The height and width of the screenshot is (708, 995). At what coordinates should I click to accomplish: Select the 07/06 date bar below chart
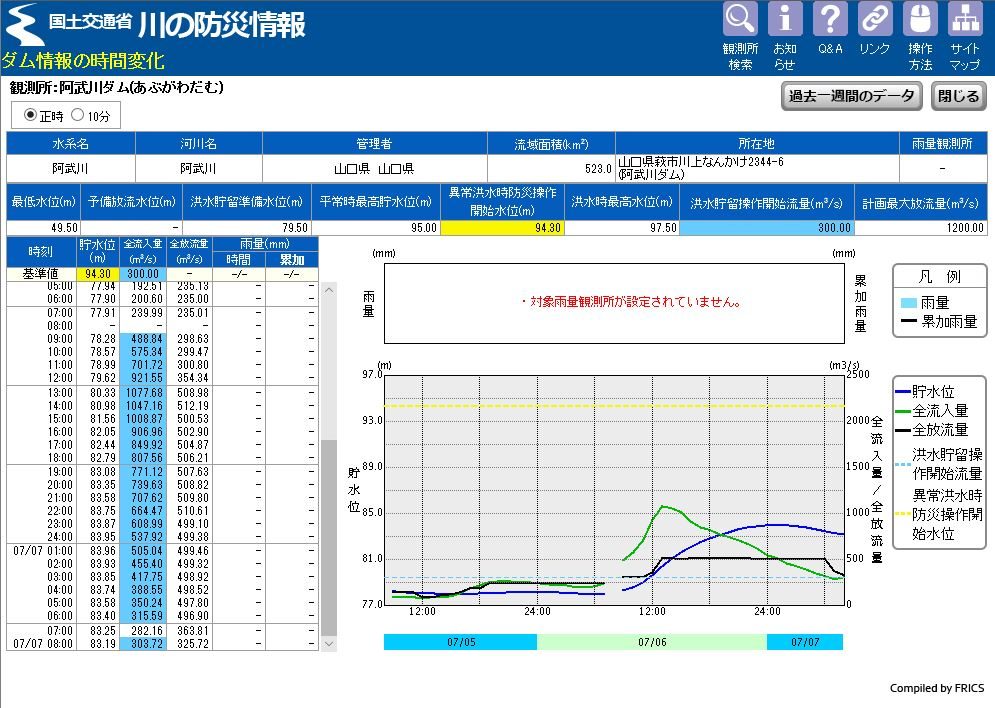click(x=652, y=642)
